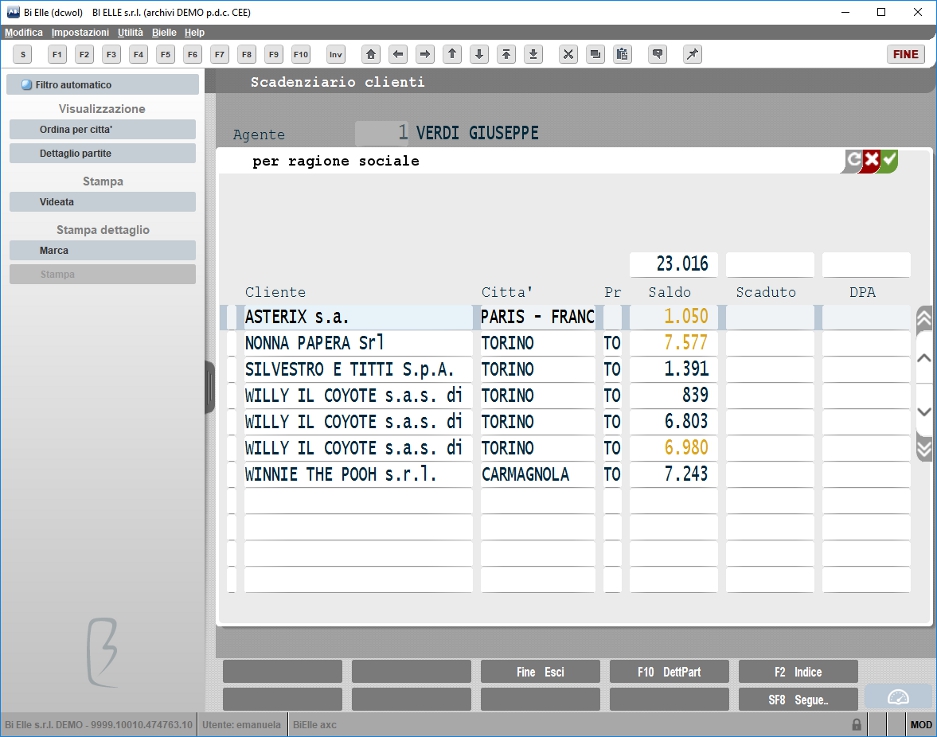Click the grey refresh arrow icon
Viewport: 937px width, 737px height.
pyautogui.click(x=852, y=160)
